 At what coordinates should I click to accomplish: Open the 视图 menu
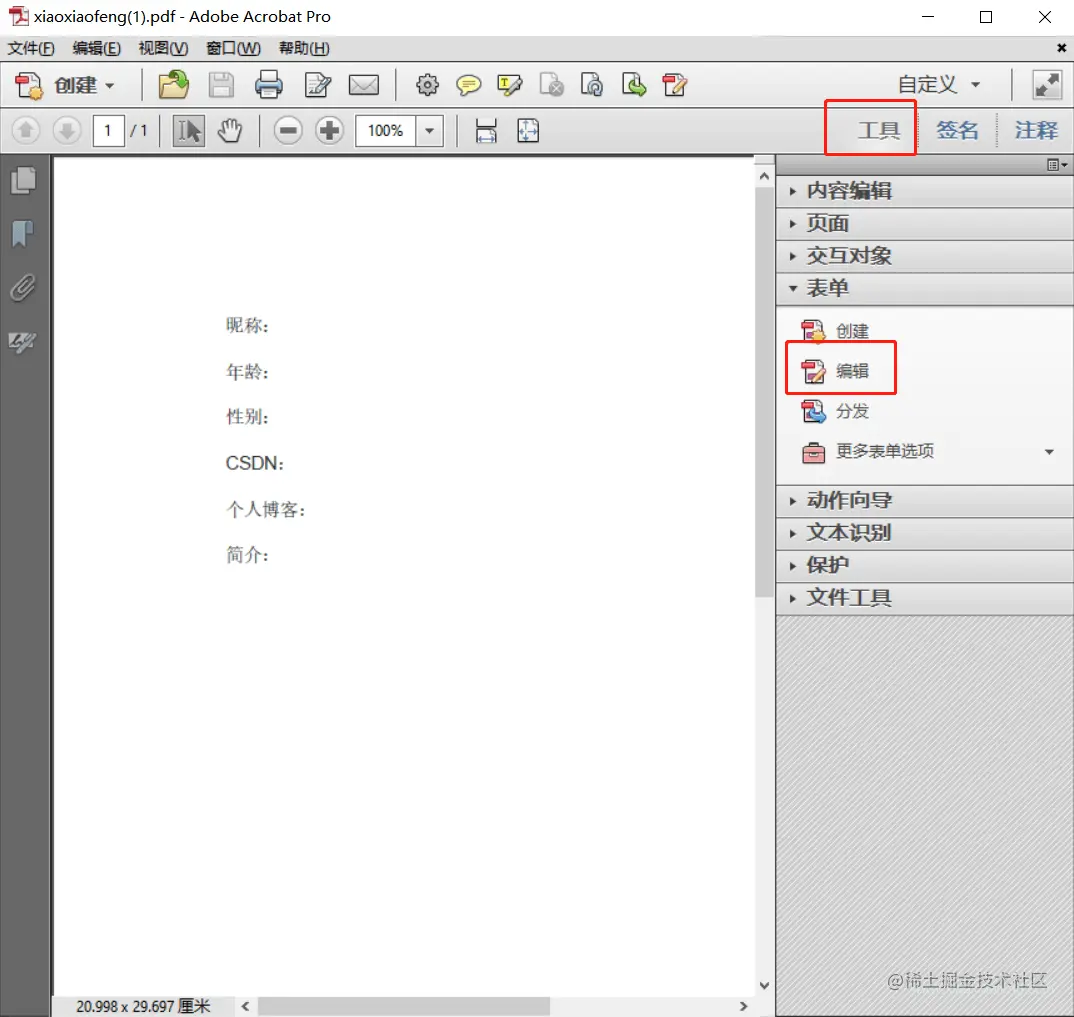pyautogui.click(x=163, y=49)
